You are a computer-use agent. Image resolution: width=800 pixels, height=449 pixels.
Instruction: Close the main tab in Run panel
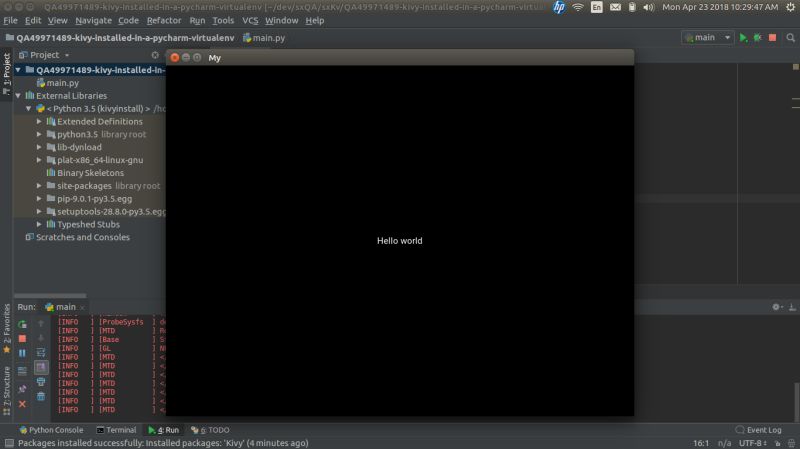point(82,307)
